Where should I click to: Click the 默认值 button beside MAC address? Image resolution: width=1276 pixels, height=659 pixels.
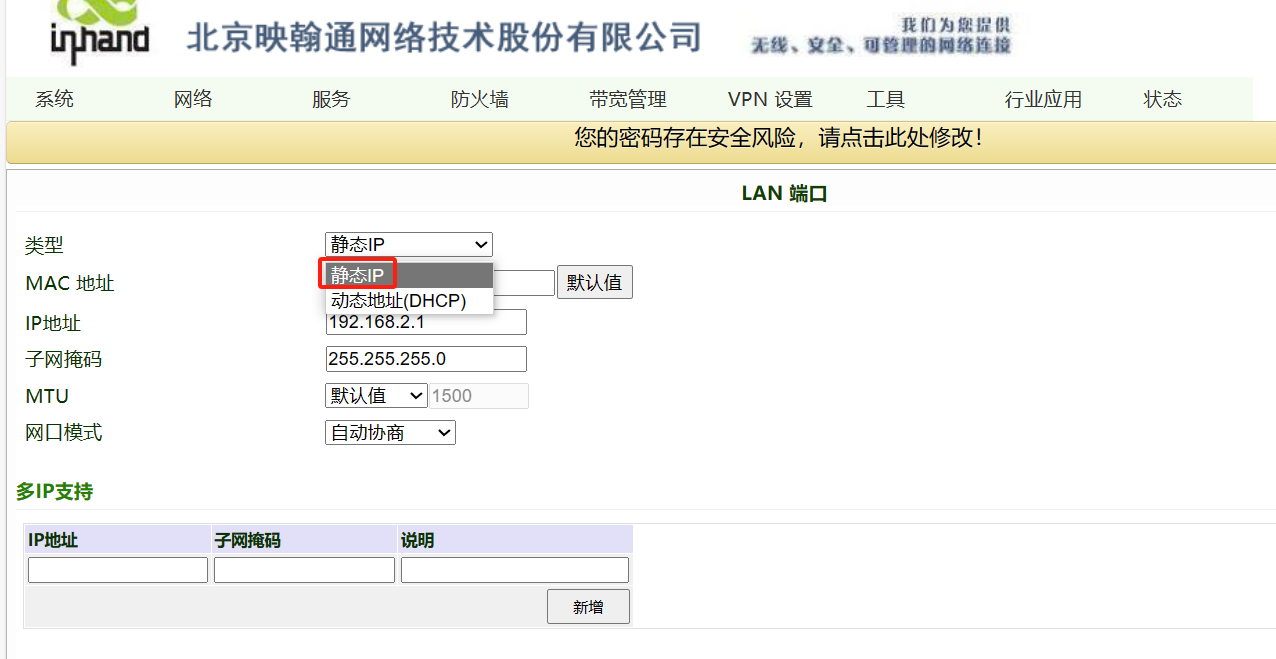click(595, 283)
